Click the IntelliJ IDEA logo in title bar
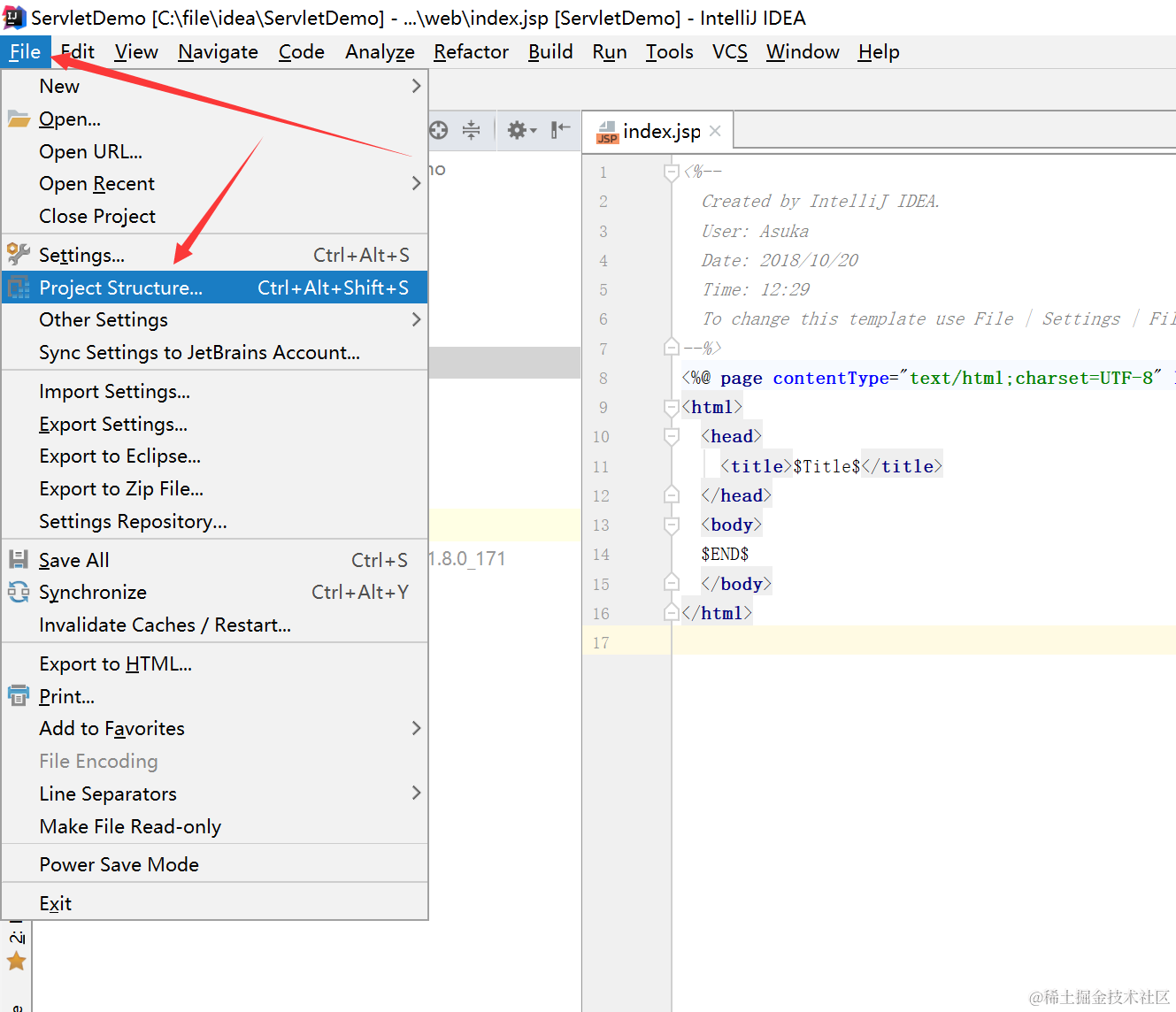 click(x=15, y=17)
